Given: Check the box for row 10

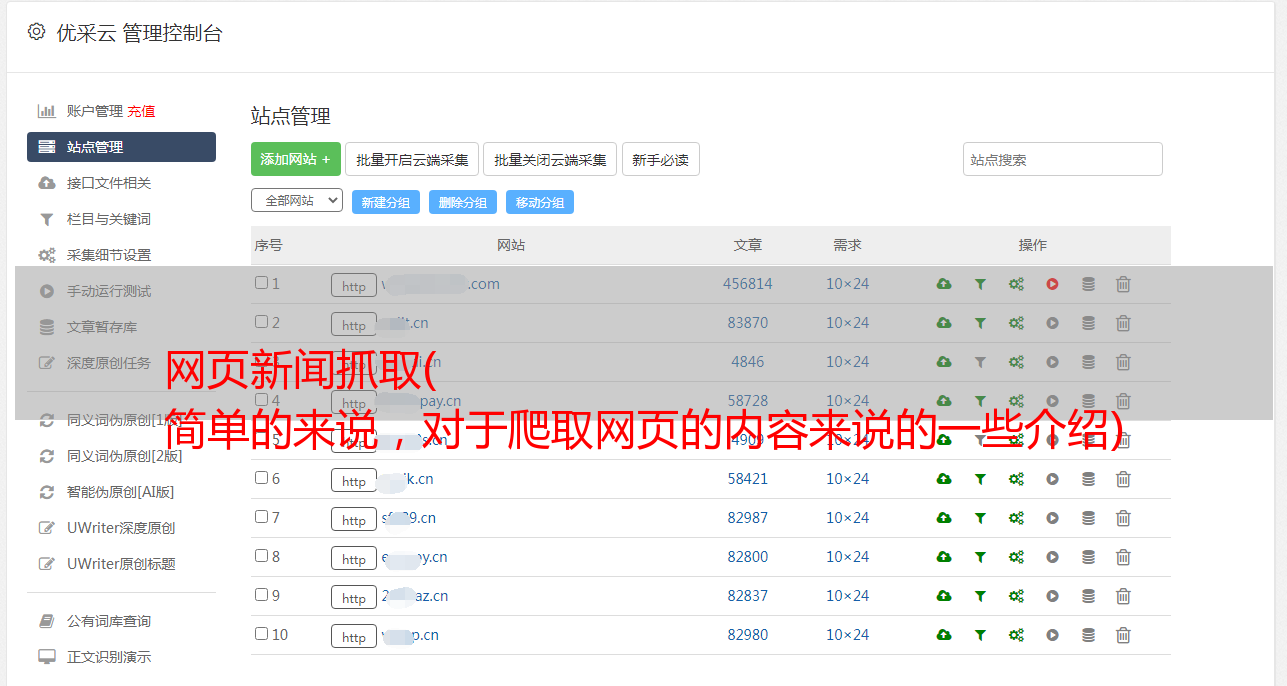Looking at the screenshot, I should (x=261, y=634).
